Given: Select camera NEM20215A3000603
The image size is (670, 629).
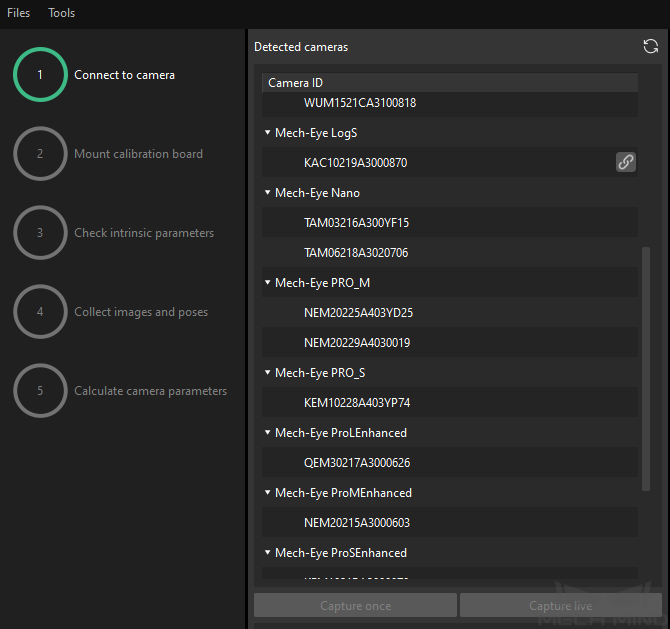Looking at the screenshot, I should pyautogui.click(x=450, y=523).
